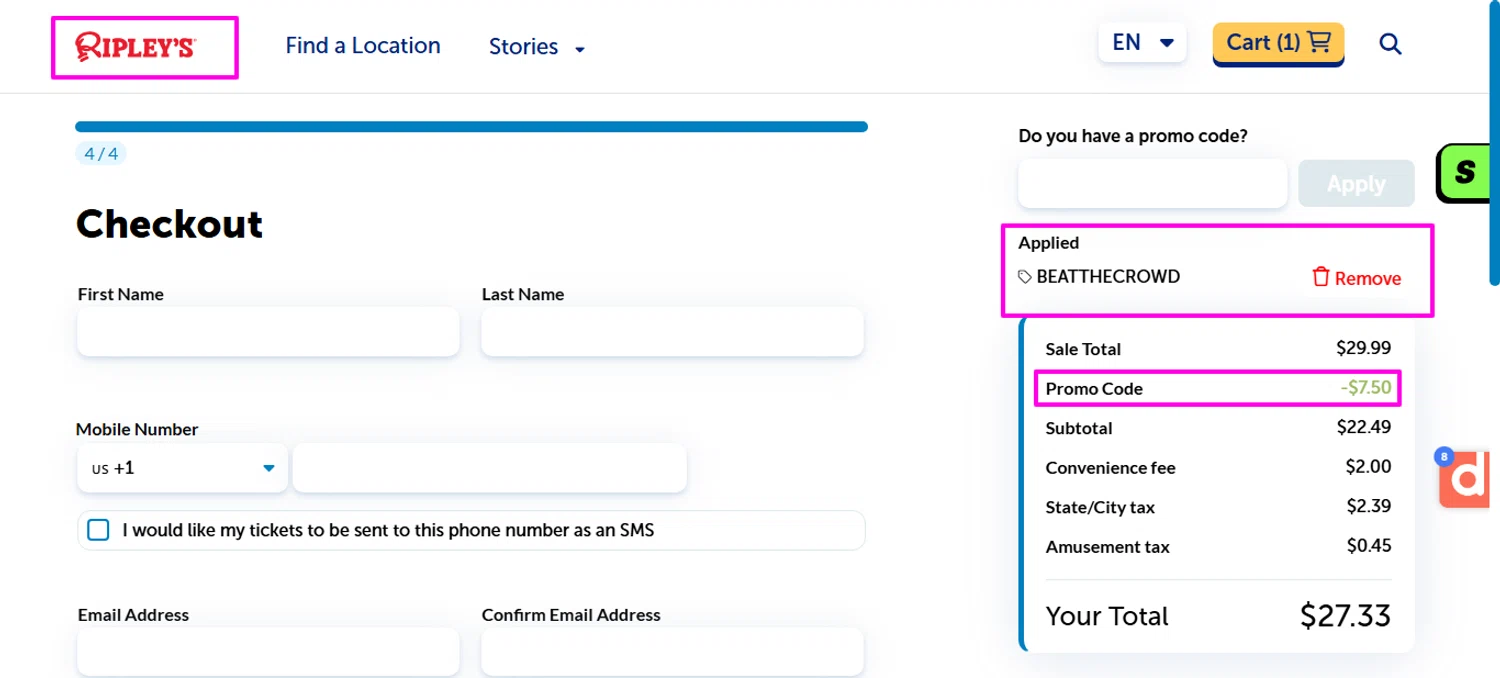Click the checkout progress bar
Screen dimensions: 1500x678
tap(471, 127)
